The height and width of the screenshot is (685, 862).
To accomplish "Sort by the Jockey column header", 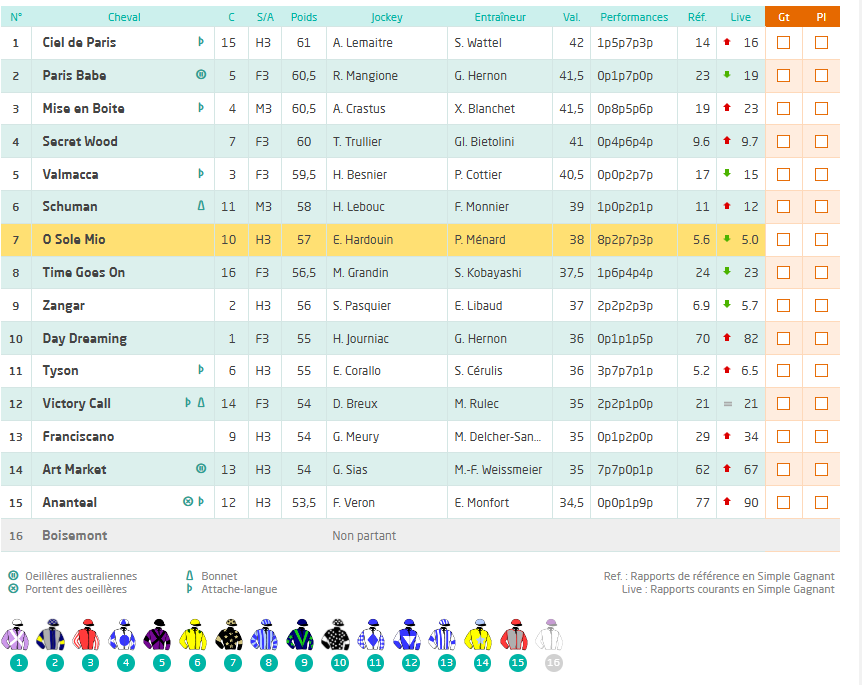I will coord(386,17).
